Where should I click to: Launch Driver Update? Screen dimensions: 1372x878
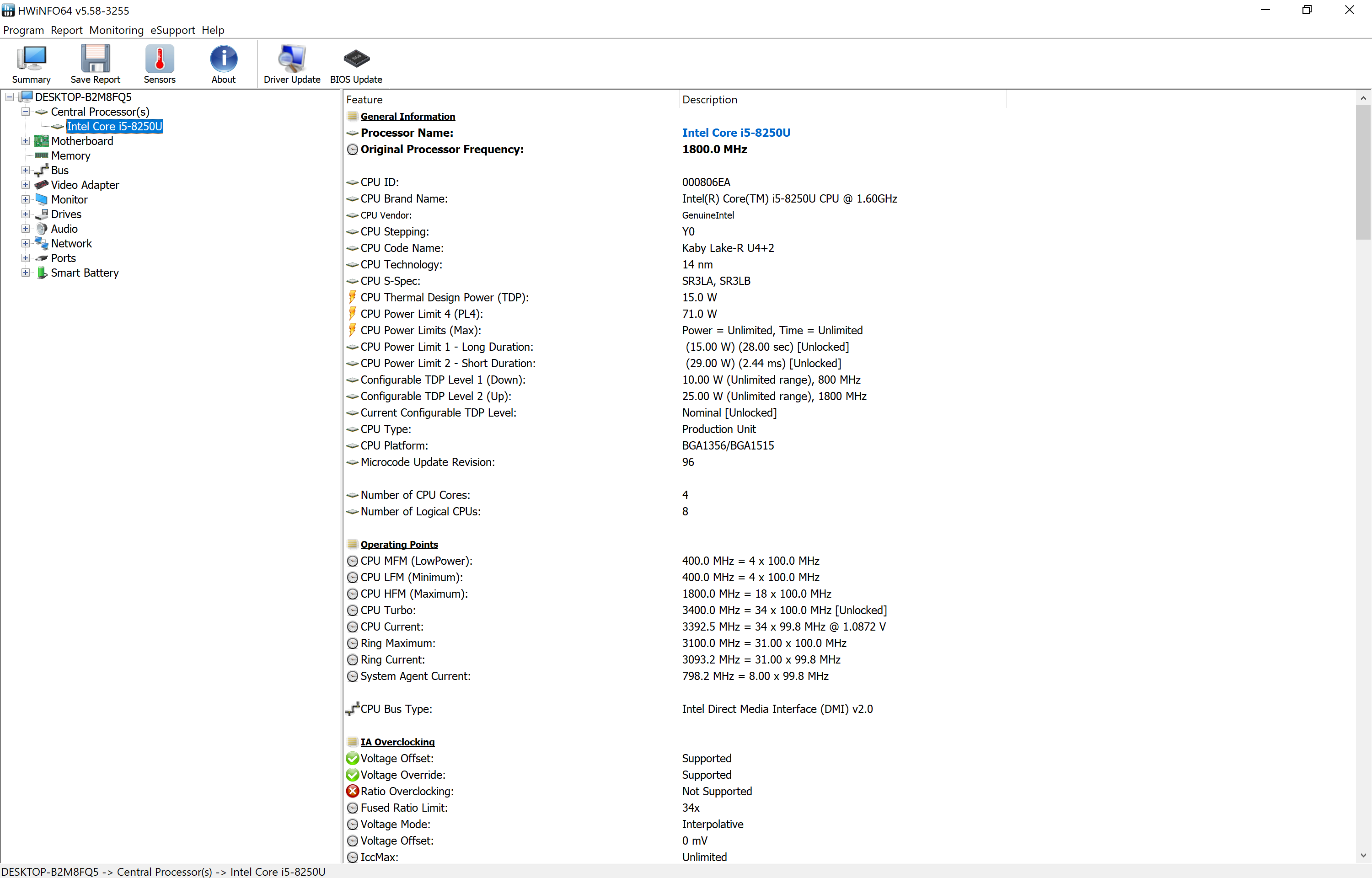point(292,64)
